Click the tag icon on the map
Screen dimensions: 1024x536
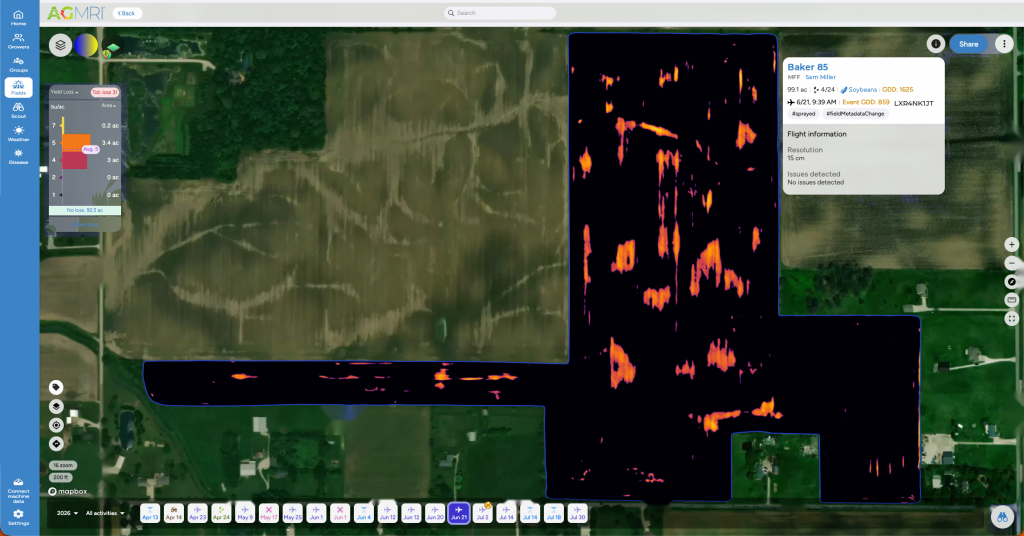(56, 387)
